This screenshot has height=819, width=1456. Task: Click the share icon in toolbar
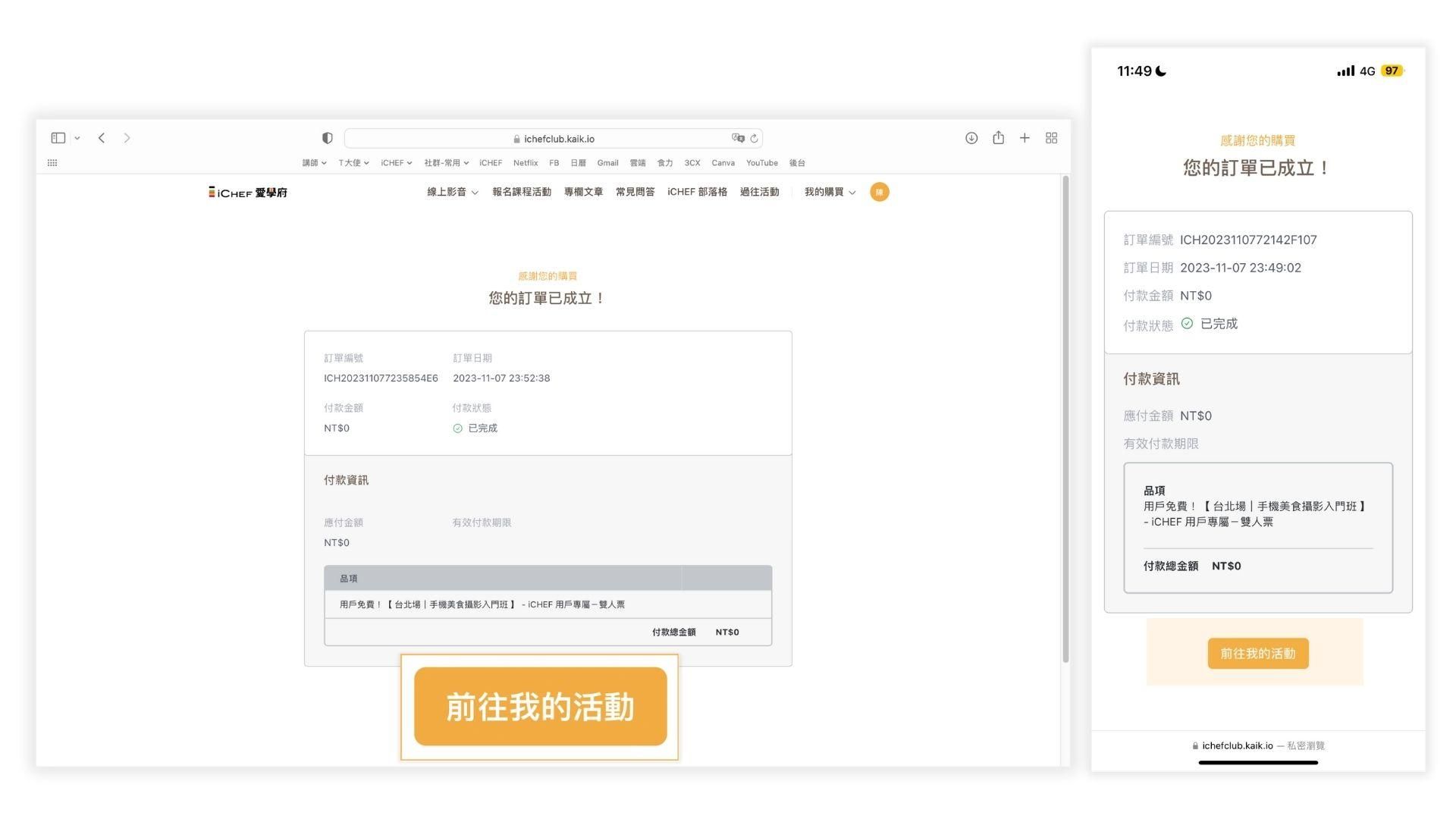pos(999,138)
